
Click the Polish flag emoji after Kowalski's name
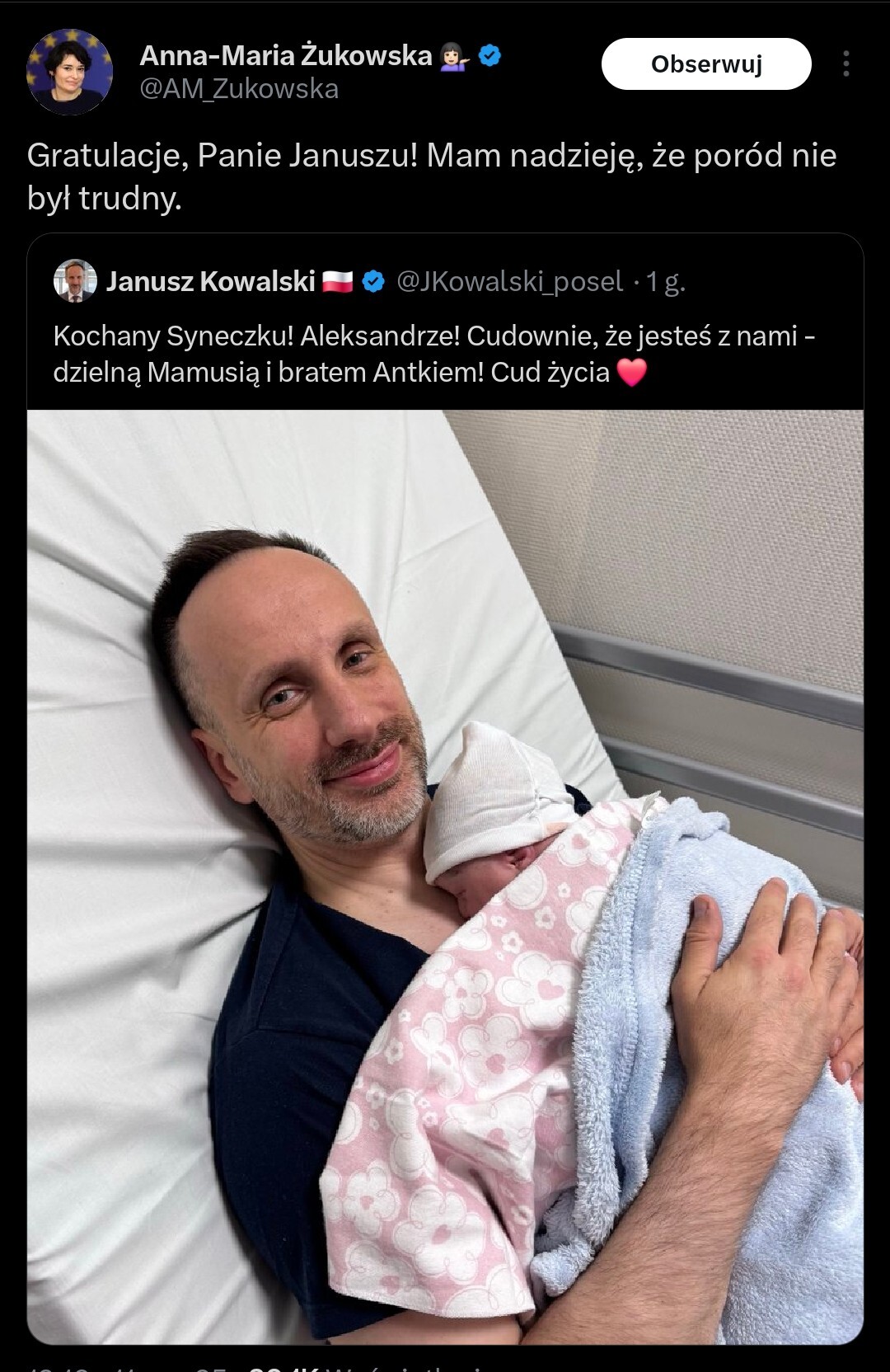coord(338,282)
